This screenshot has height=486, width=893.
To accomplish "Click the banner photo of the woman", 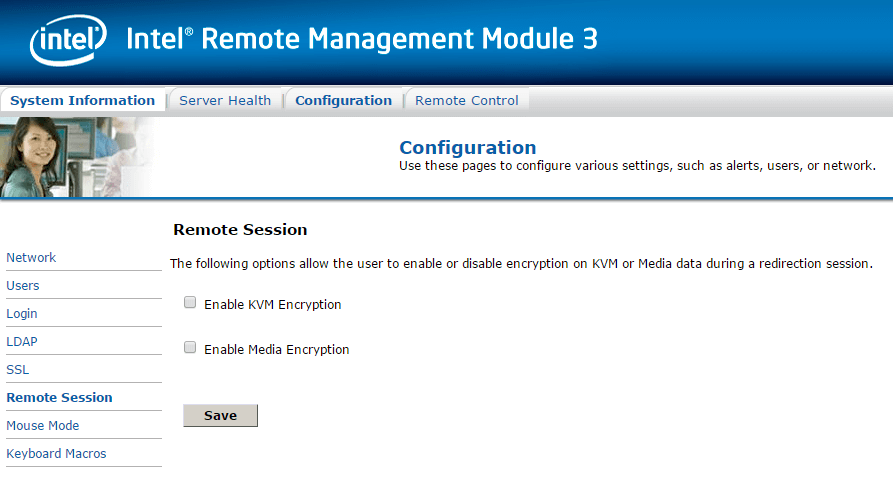I will 76,157.
